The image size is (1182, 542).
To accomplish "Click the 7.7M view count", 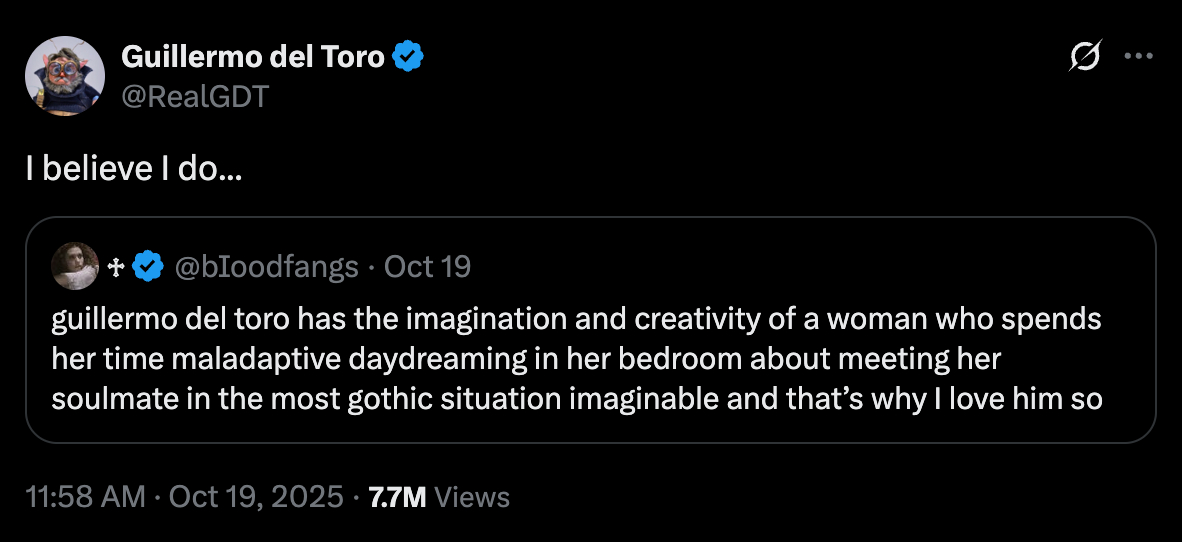I will point(398,497).
